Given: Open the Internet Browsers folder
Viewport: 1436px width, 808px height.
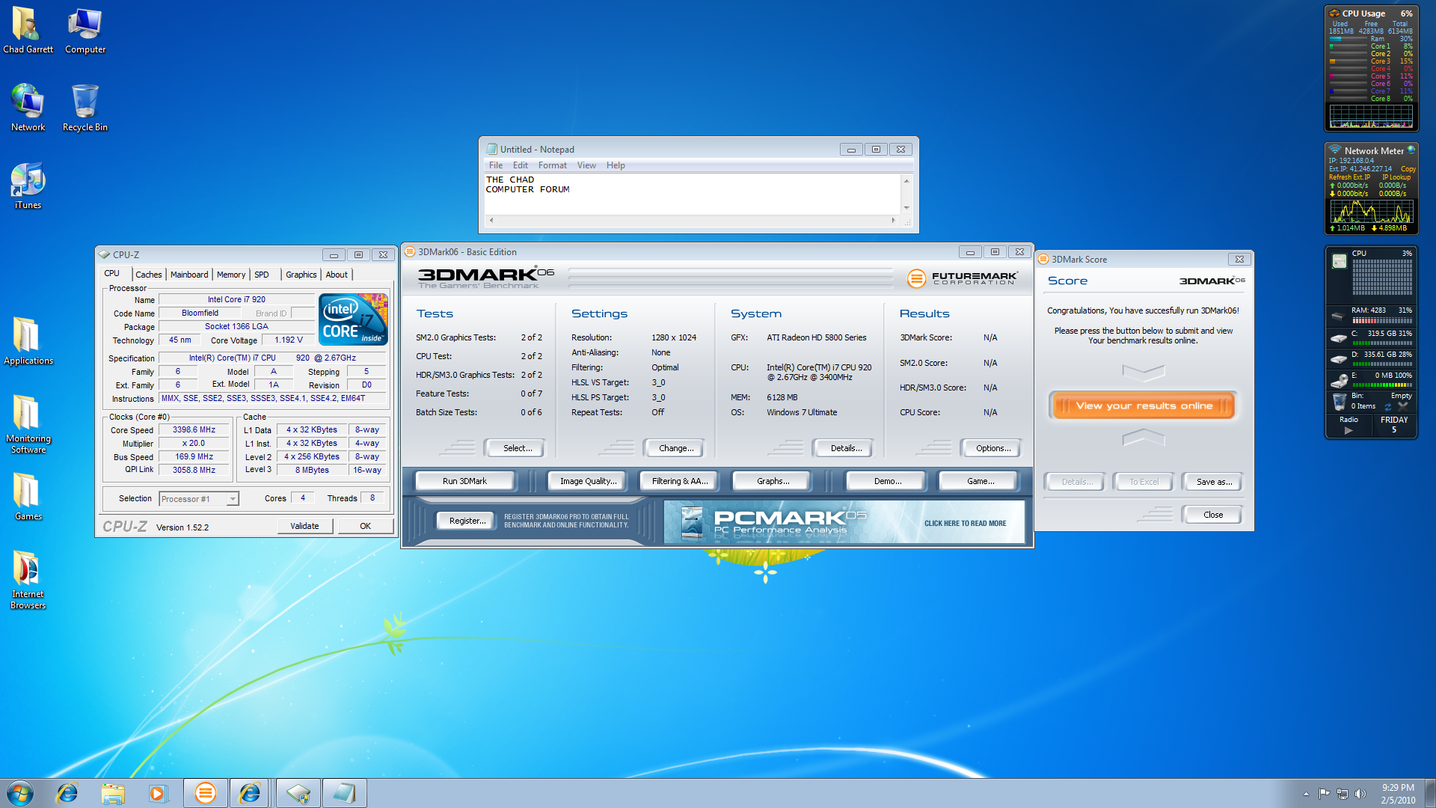Looking at the screenshot, I should coord(28,580).
